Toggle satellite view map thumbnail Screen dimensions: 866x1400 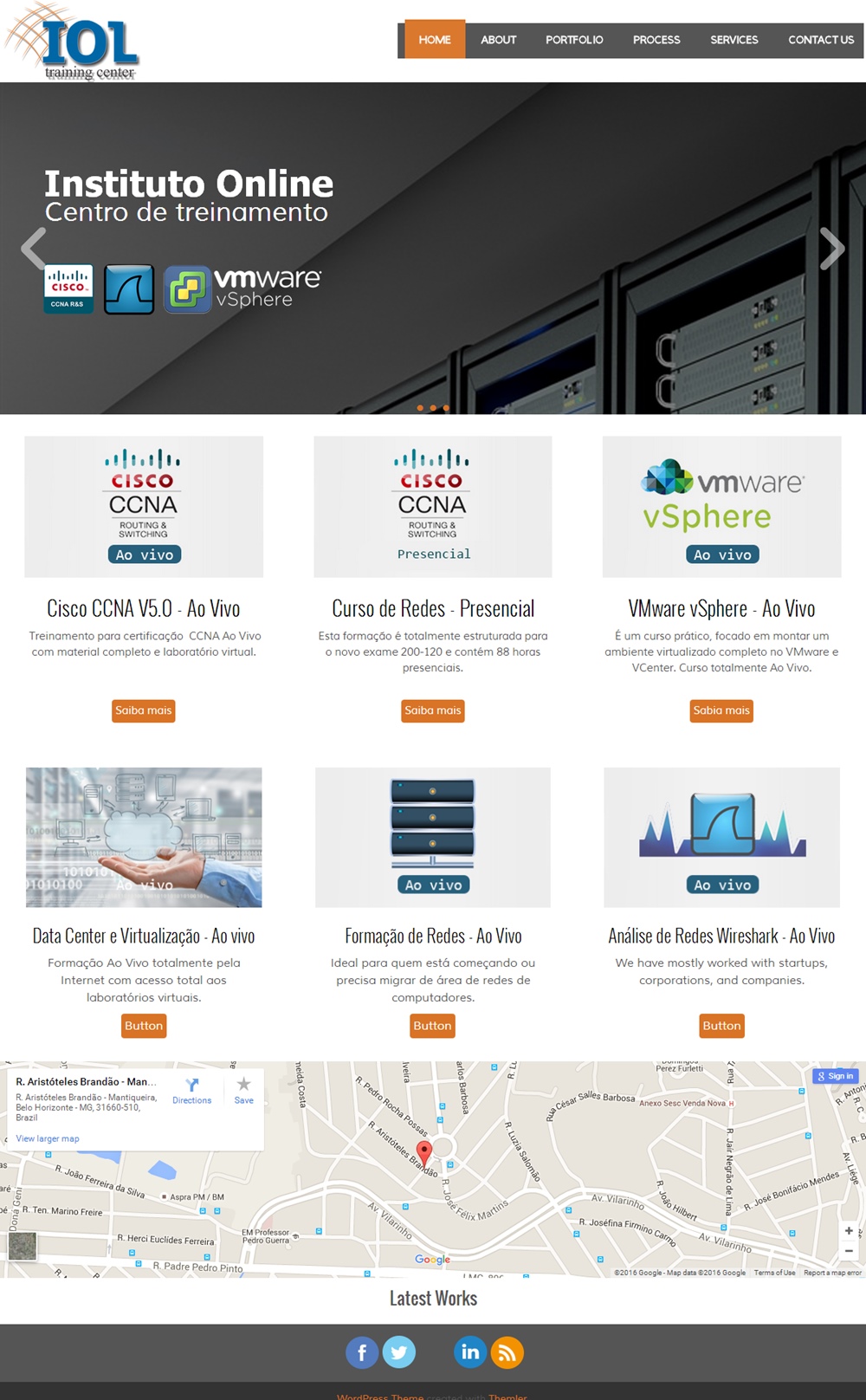point(23,1246)
